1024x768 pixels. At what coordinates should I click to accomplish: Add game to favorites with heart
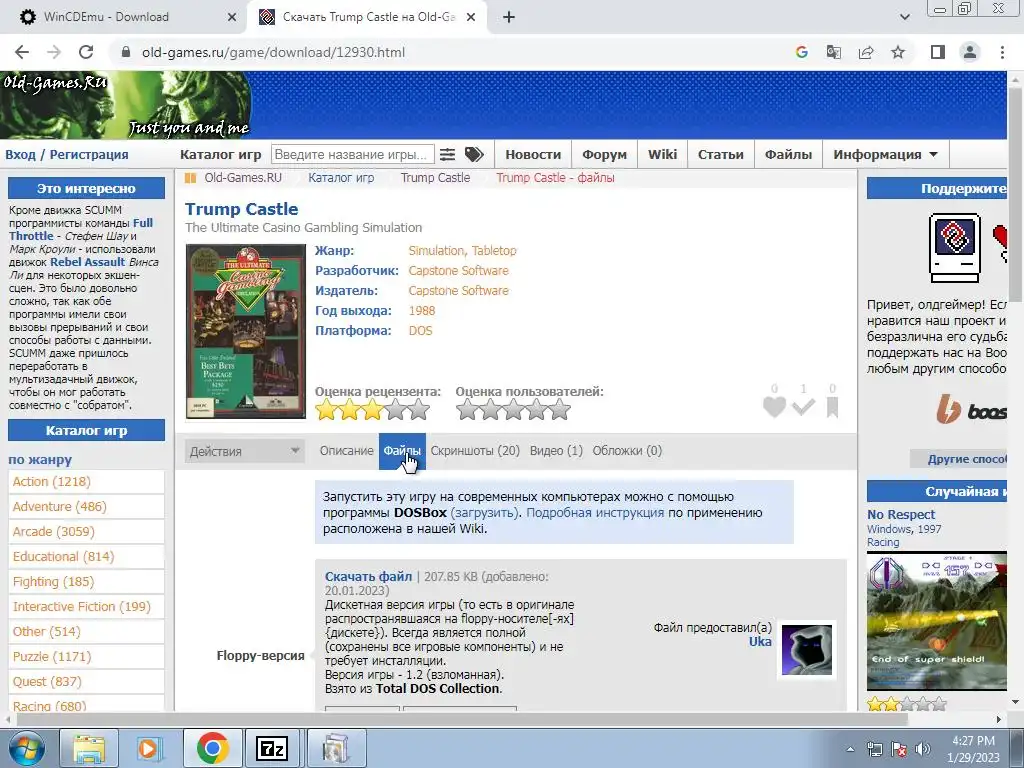pyautogui.click(x=775, y=407)
